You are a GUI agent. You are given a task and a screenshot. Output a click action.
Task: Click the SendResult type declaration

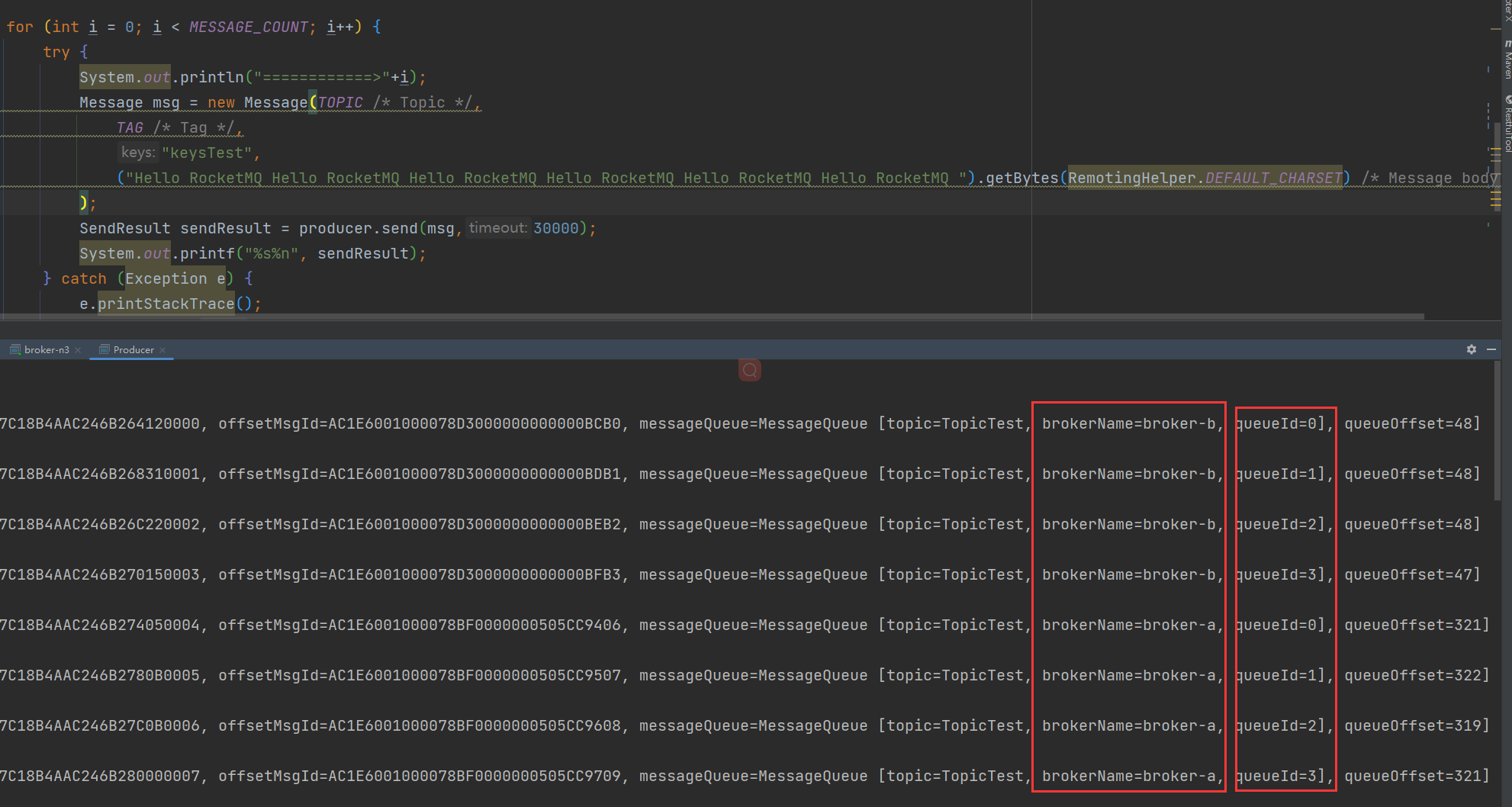point(125,228)
